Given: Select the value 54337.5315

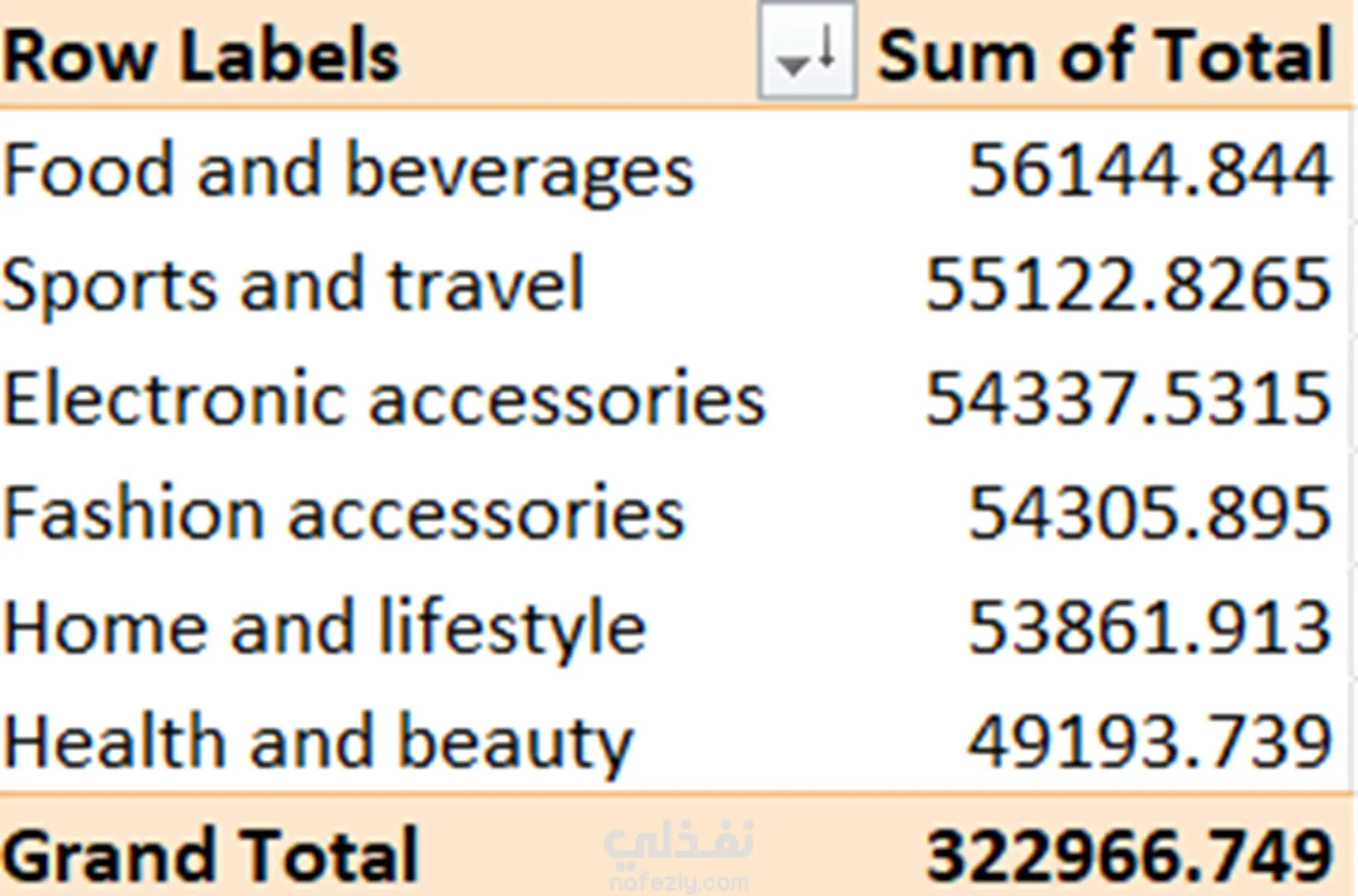Looking at the screenshot, I should coord(1129,399).
